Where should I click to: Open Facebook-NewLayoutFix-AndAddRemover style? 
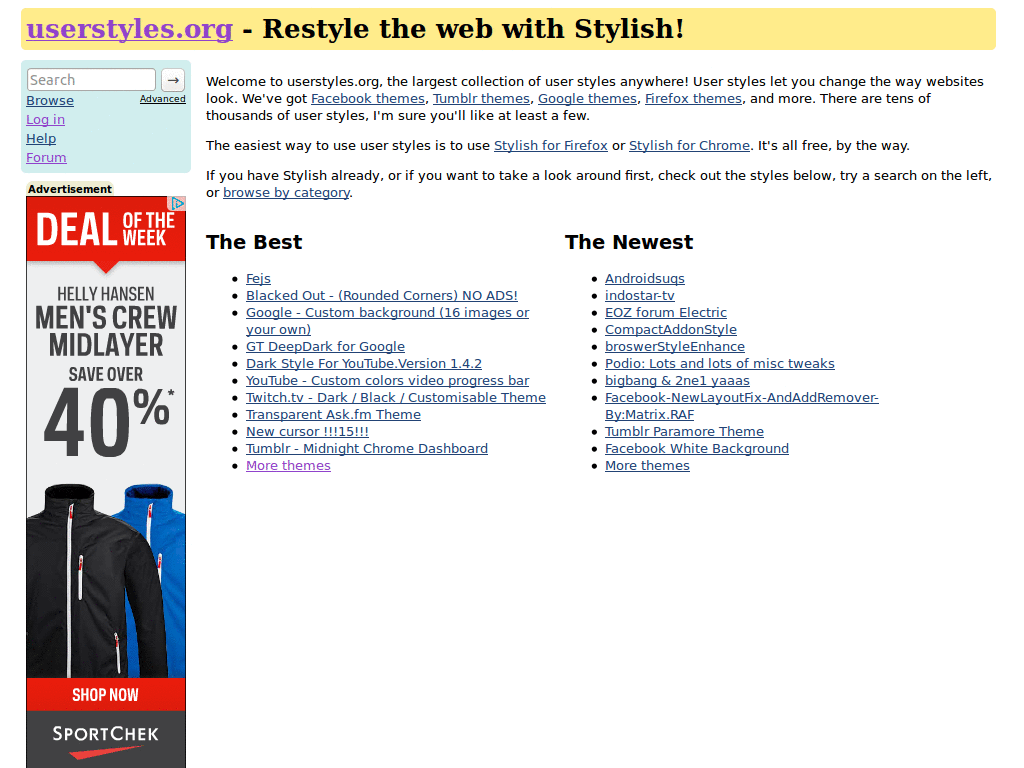point(741,406)
